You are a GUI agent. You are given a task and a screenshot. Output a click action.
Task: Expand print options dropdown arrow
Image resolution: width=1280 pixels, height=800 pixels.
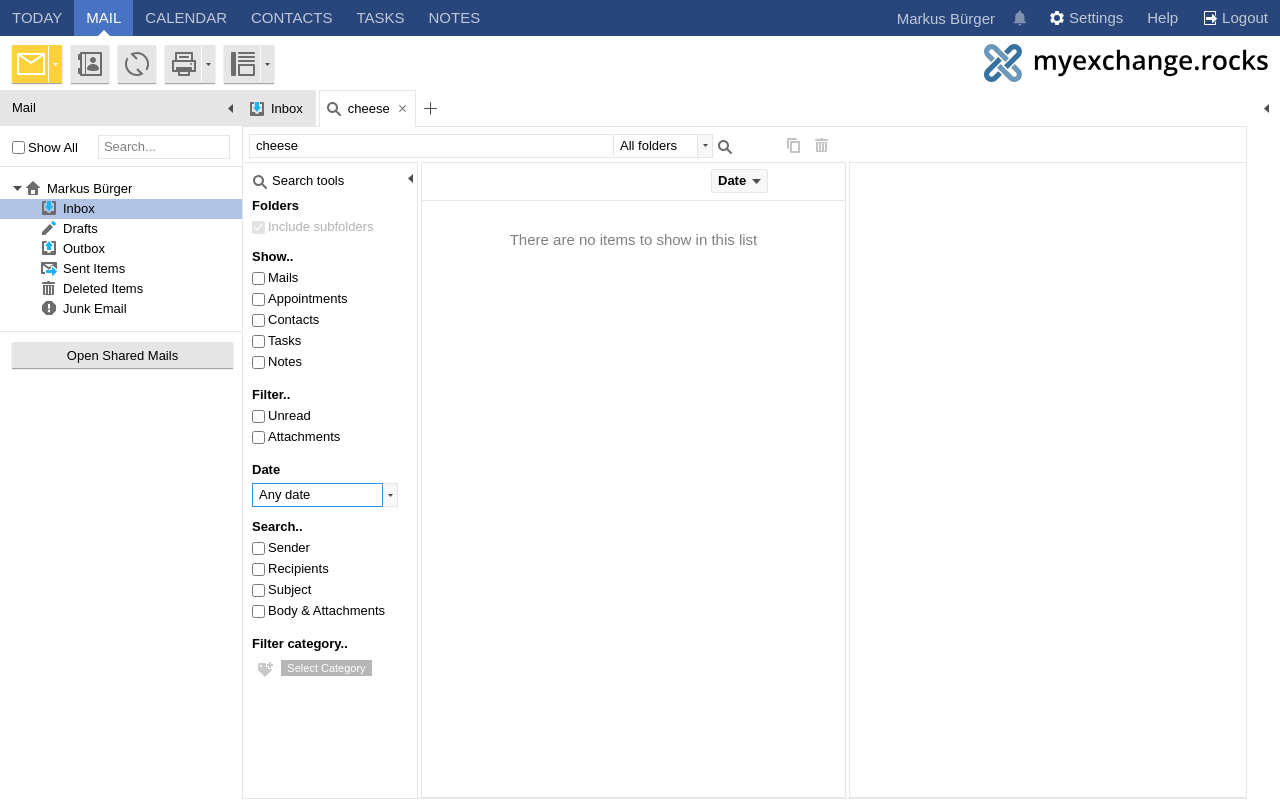pyautogui.click(x=209, y=64)
